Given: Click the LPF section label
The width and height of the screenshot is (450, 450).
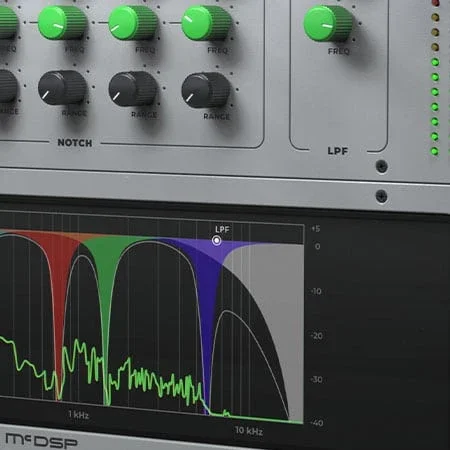Looking at the screenshot, I should tap(338, 151).
